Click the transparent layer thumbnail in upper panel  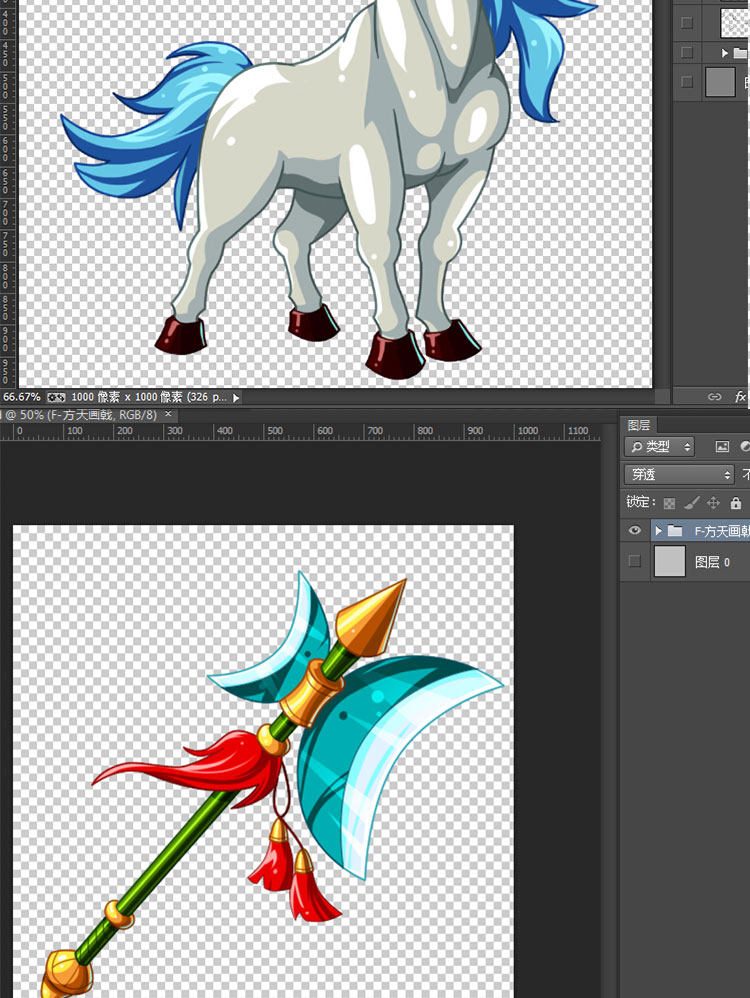(735, 23)
